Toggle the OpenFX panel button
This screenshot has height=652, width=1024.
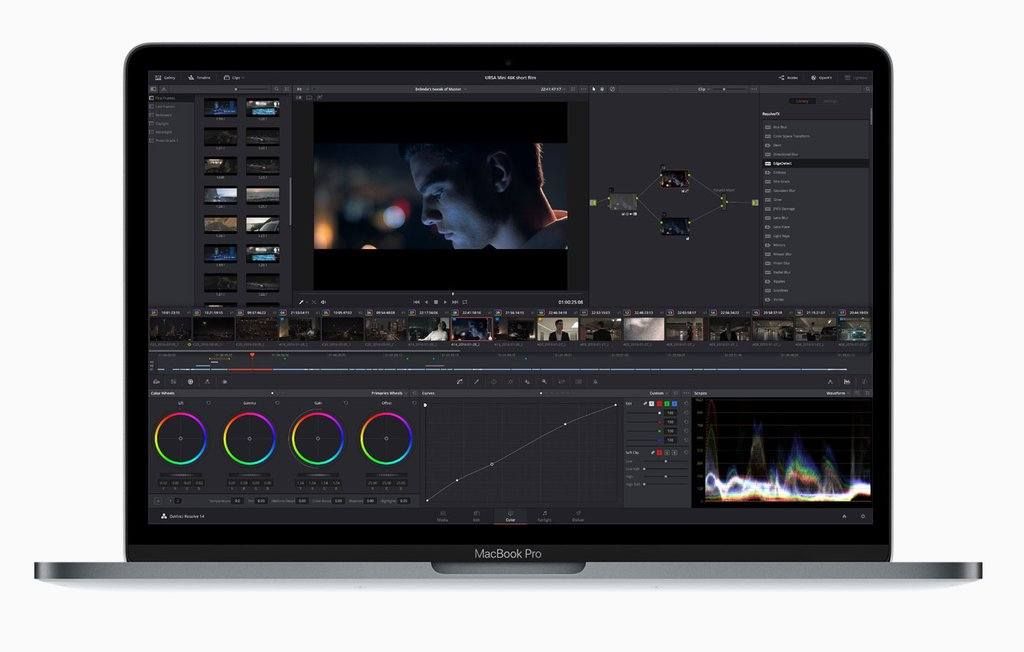click(822, 78)
